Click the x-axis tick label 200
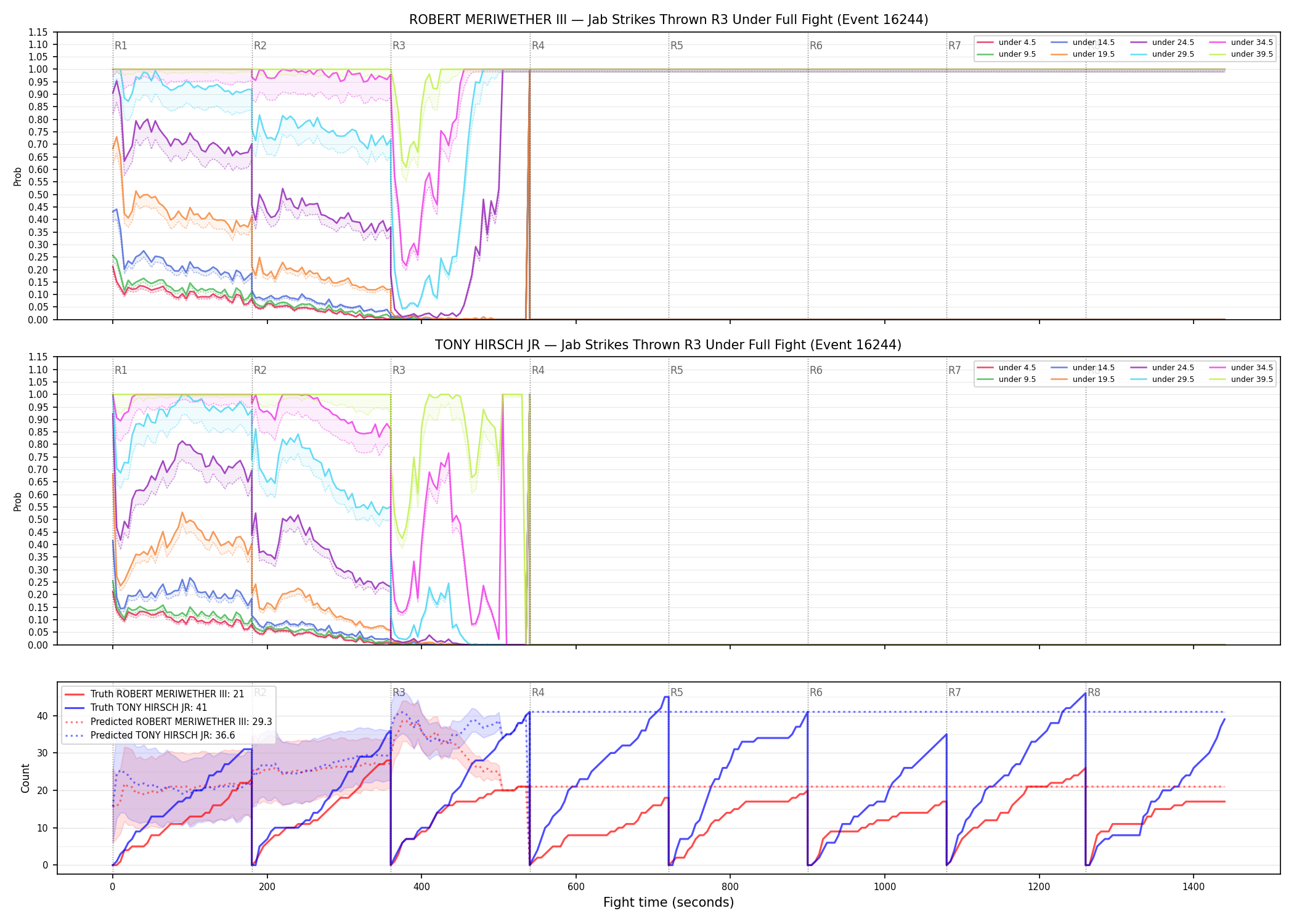1294x924 pixels. pyautogui.click(x=267, y=887)
